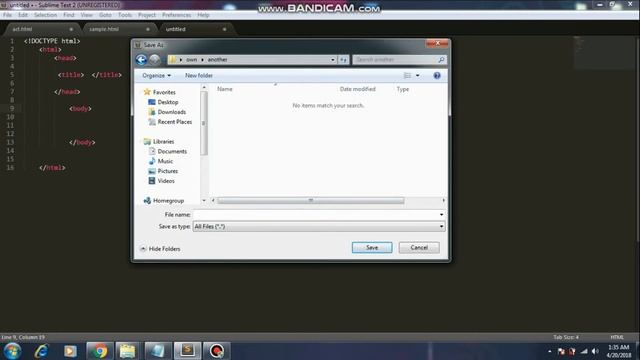Click the Name column header
This screenshot has width=640, height=360.
(x=225, y=89)
